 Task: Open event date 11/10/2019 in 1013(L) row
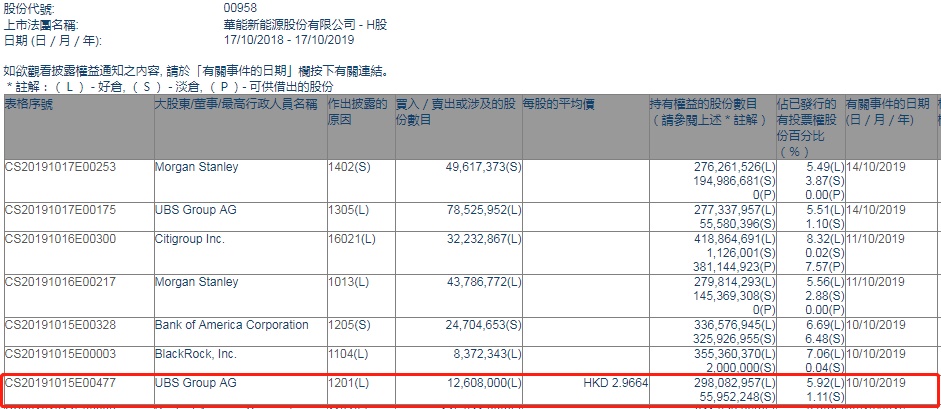(x=875, y=282)
